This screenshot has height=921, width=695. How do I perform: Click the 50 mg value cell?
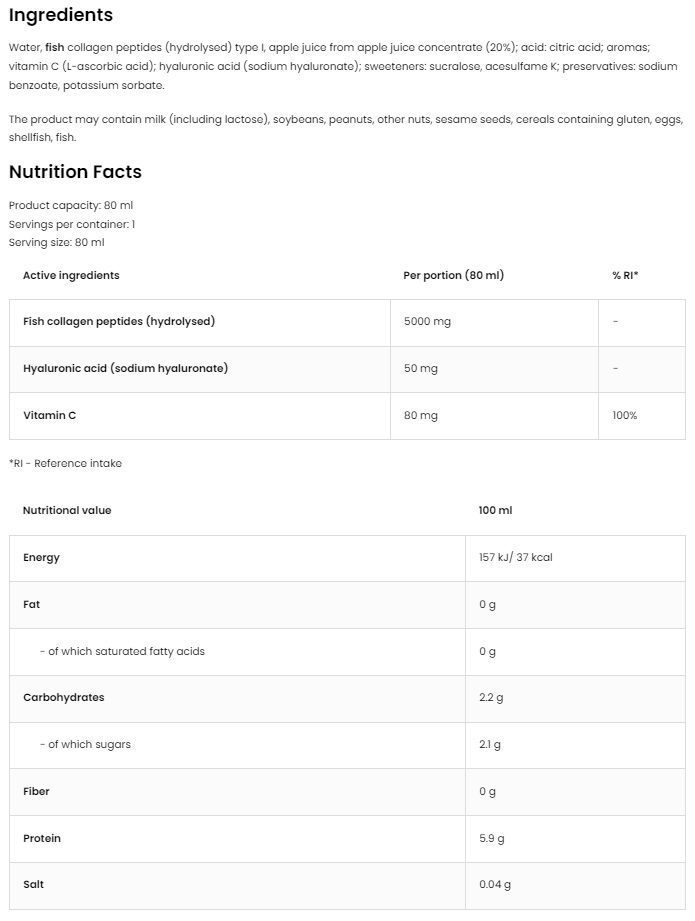421,369
